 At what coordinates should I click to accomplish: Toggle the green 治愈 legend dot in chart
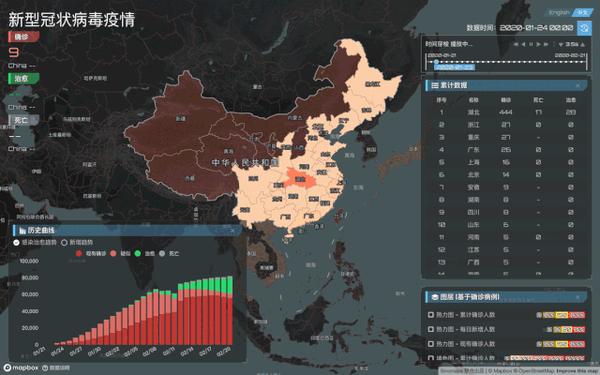(x=138, y=253)
